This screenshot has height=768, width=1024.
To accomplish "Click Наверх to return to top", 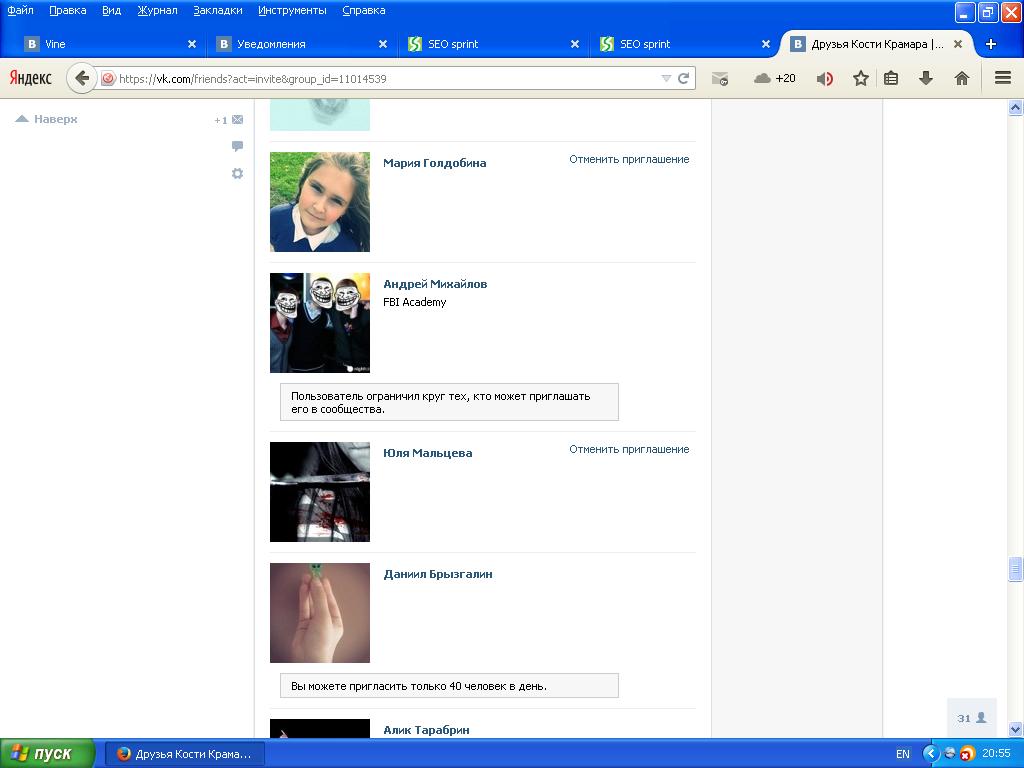I will (x=46, y=119).
